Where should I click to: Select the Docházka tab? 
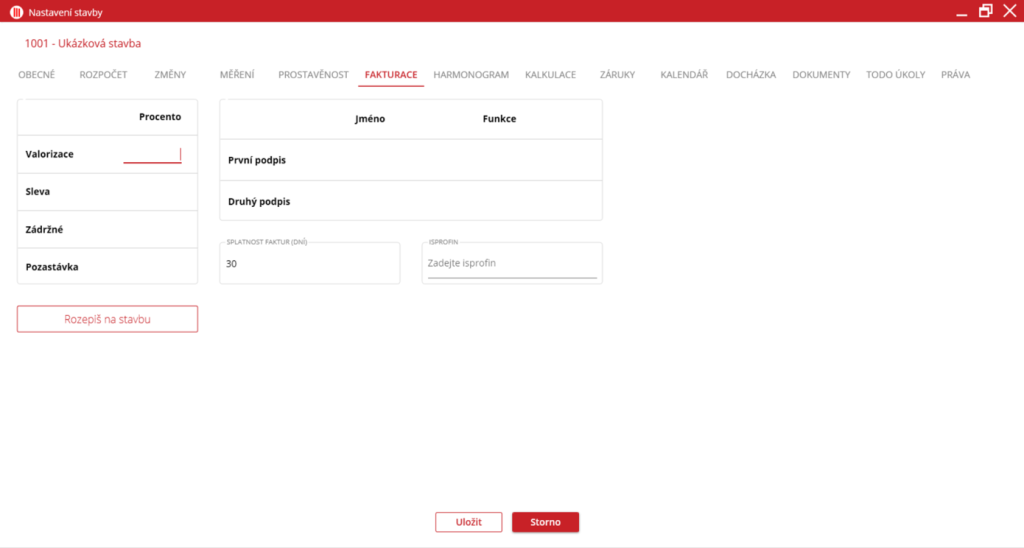point(750,75)
